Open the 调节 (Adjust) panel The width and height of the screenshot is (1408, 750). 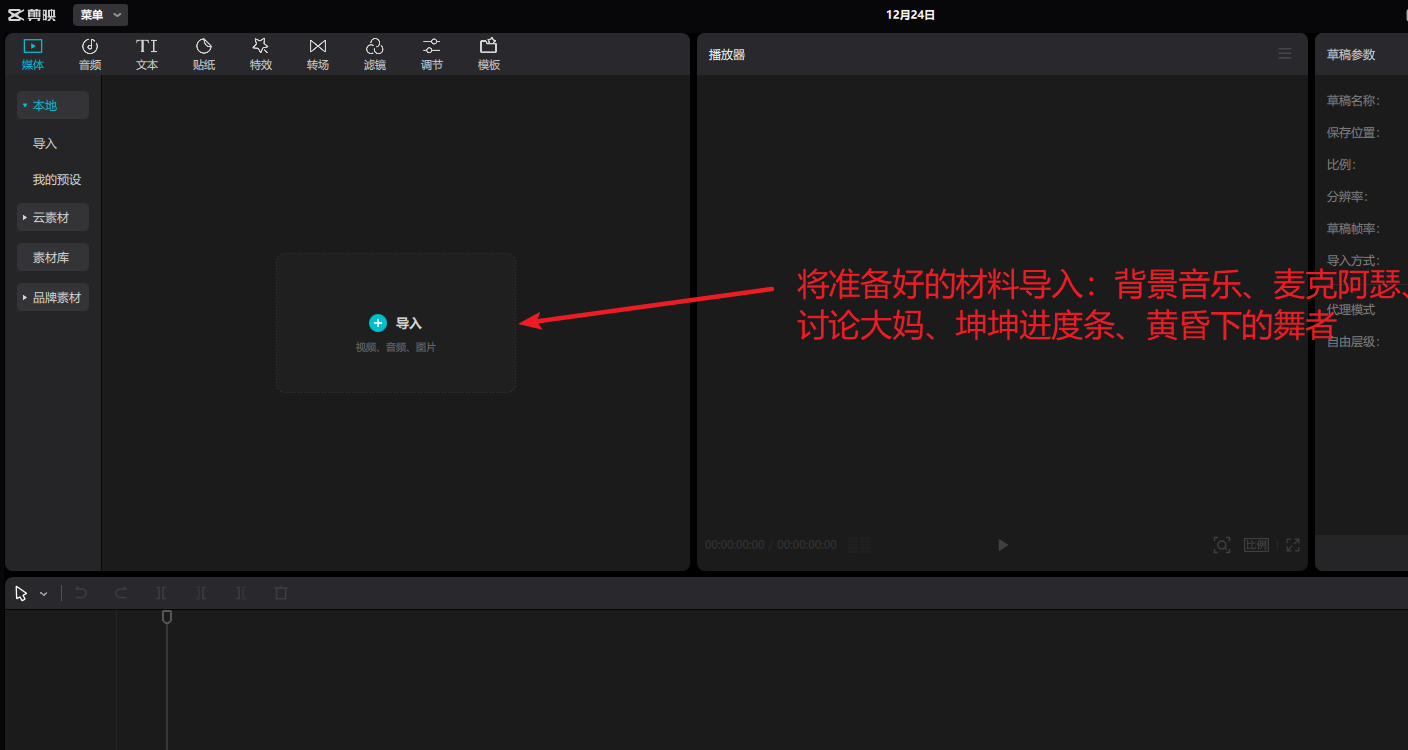pyautogui.click(x=432, y=54)
